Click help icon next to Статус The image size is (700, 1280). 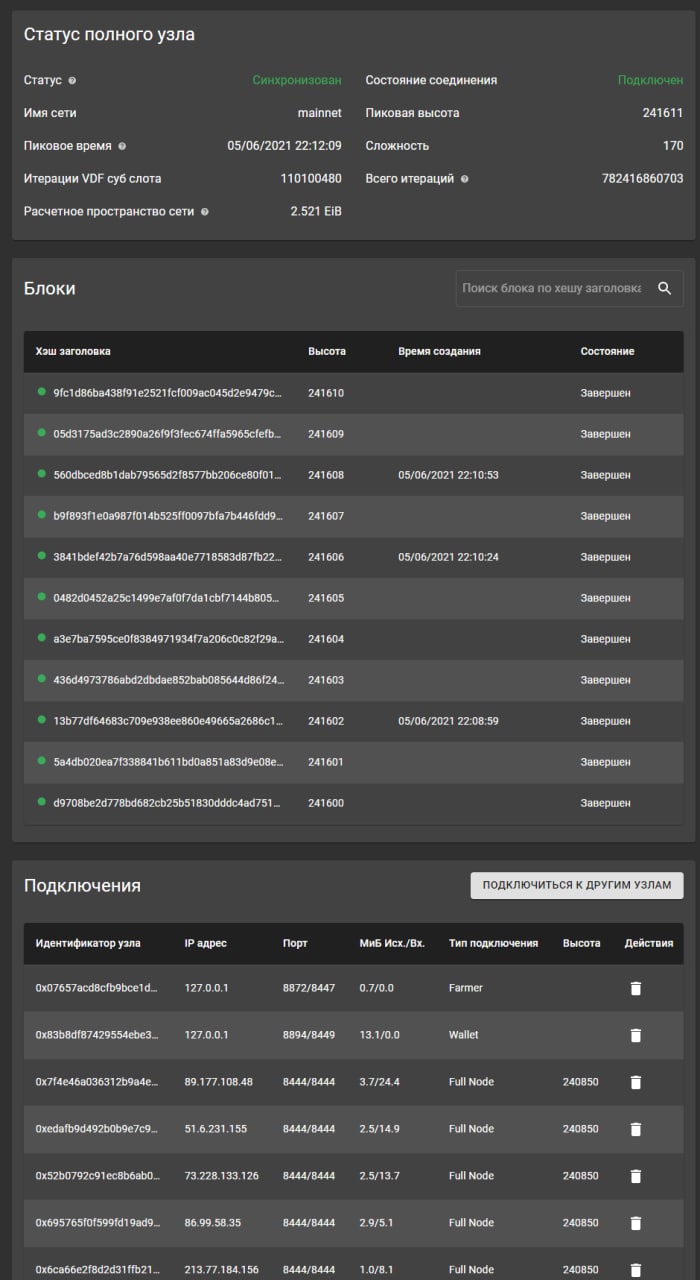click(x=72, y=80)
